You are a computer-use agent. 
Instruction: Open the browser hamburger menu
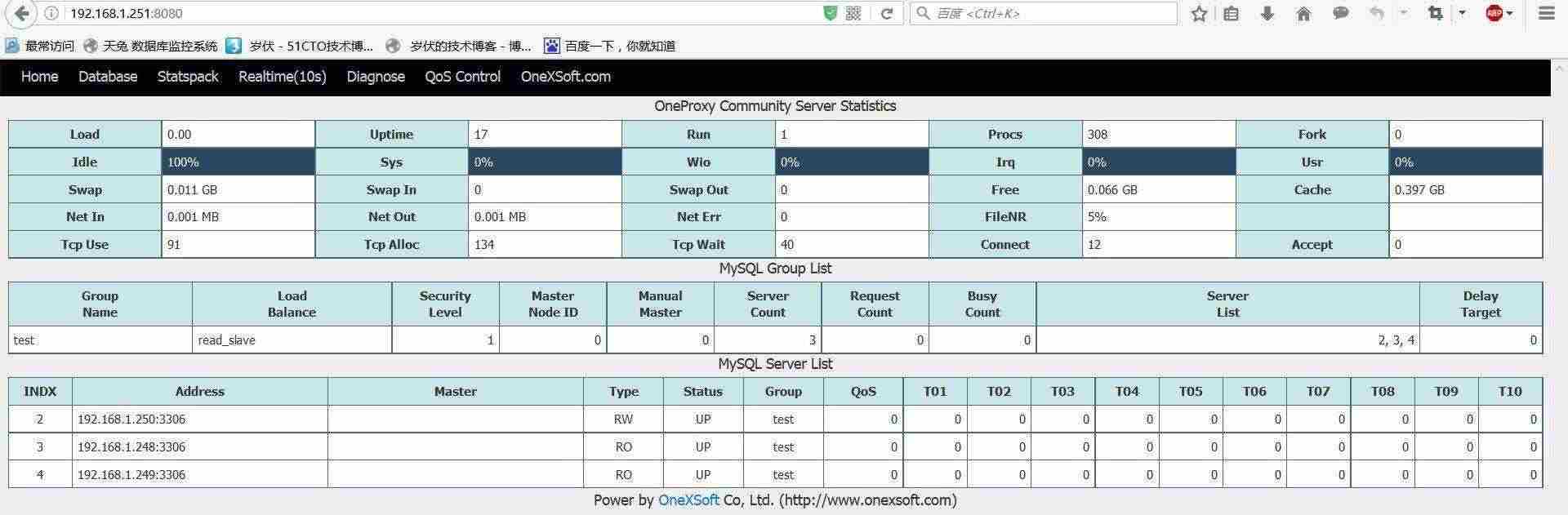(x=1547, y=13)
